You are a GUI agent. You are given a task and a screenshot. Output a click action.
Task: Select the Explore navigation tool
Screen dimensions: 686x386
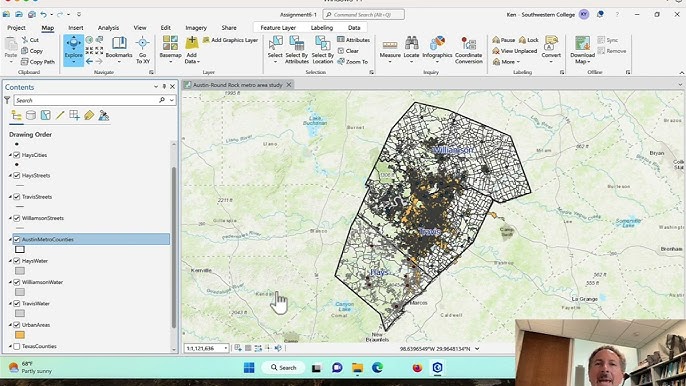pos(74,50)
